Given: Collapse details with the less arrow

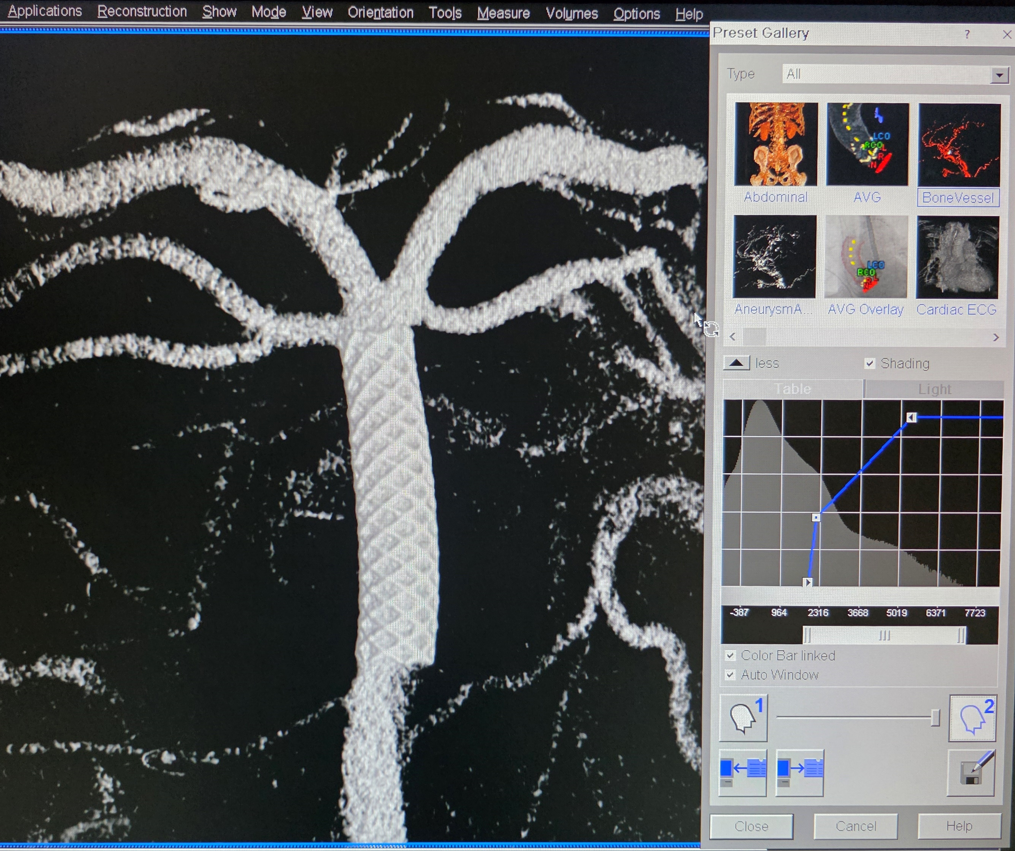Looking at the screenshot, I should click(x=736, y=363).
